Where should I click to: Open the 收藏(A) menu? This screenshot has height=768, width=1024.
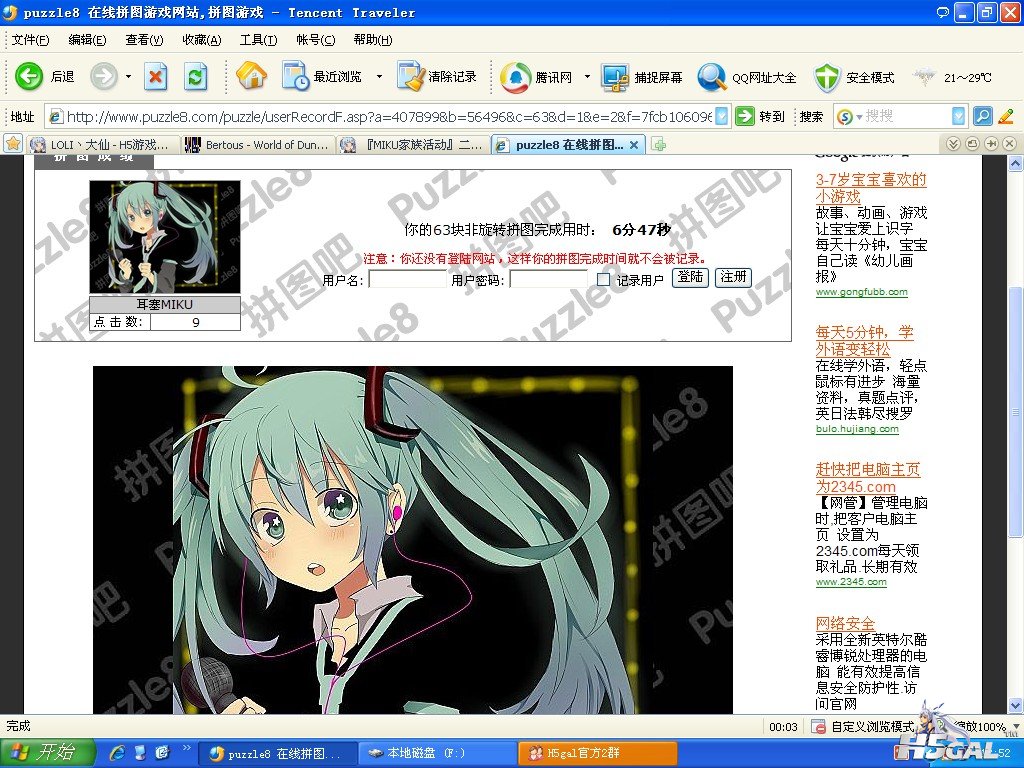[x=202, y=40]
